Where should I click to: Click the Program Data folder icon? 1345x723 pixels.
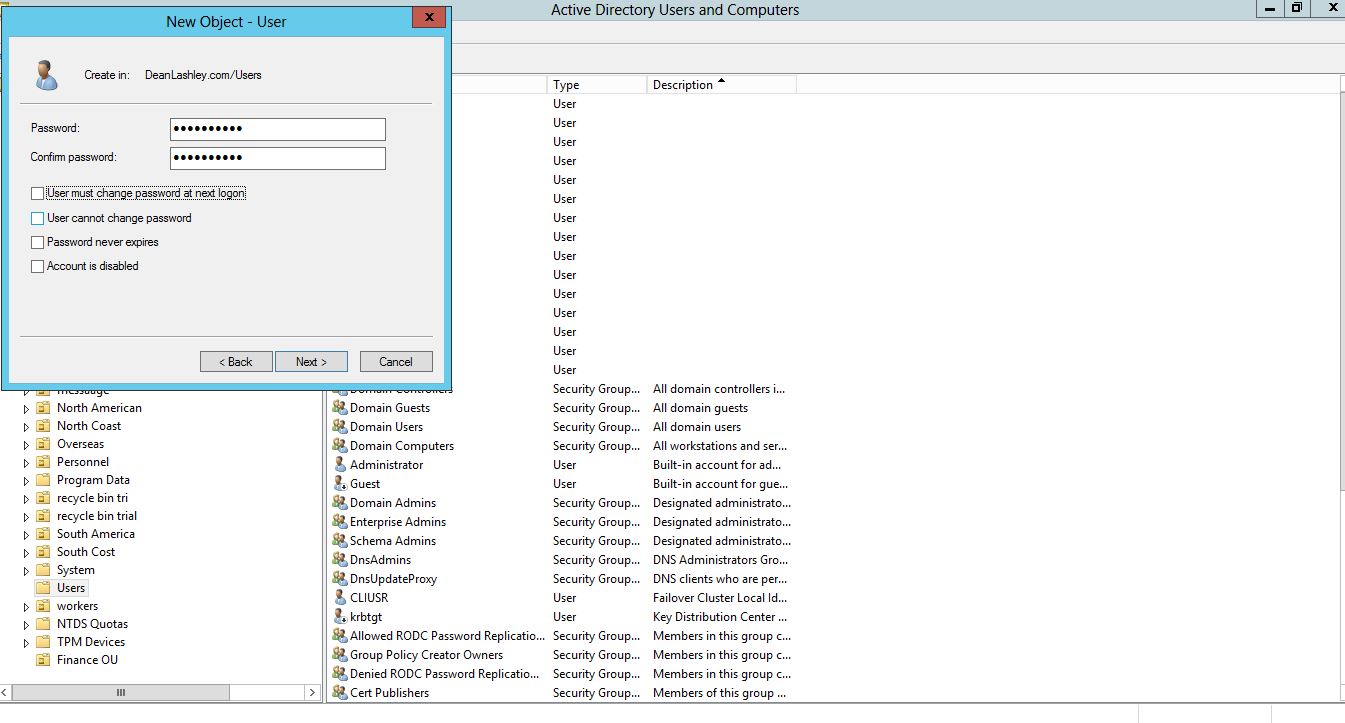(43, 480)
